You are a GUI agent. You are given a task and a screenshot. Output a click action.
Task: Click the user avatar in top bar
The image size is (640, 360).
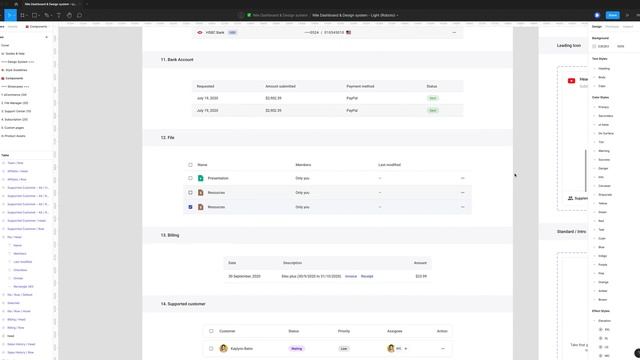tap(597, 15)
